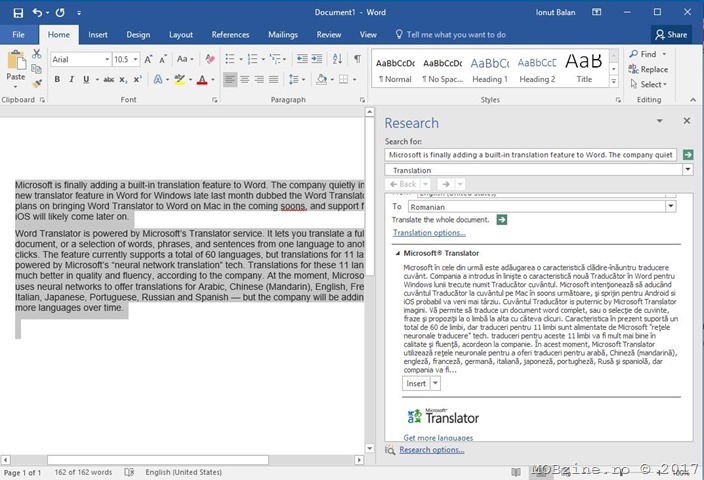
Task: Sort the selected text
Action: tap(338, 59)
